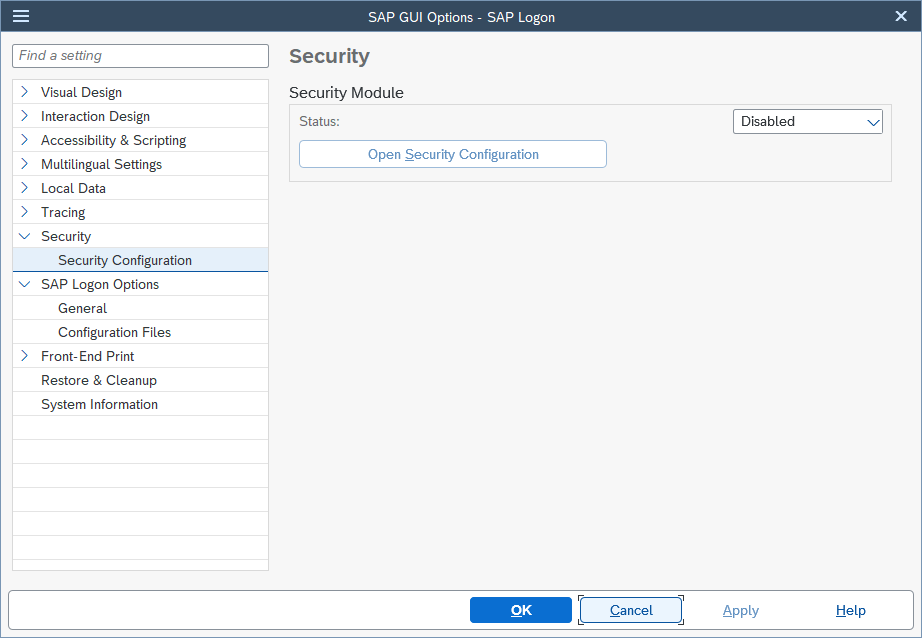Expand the Interaction Design chevron

pos(25,116)
